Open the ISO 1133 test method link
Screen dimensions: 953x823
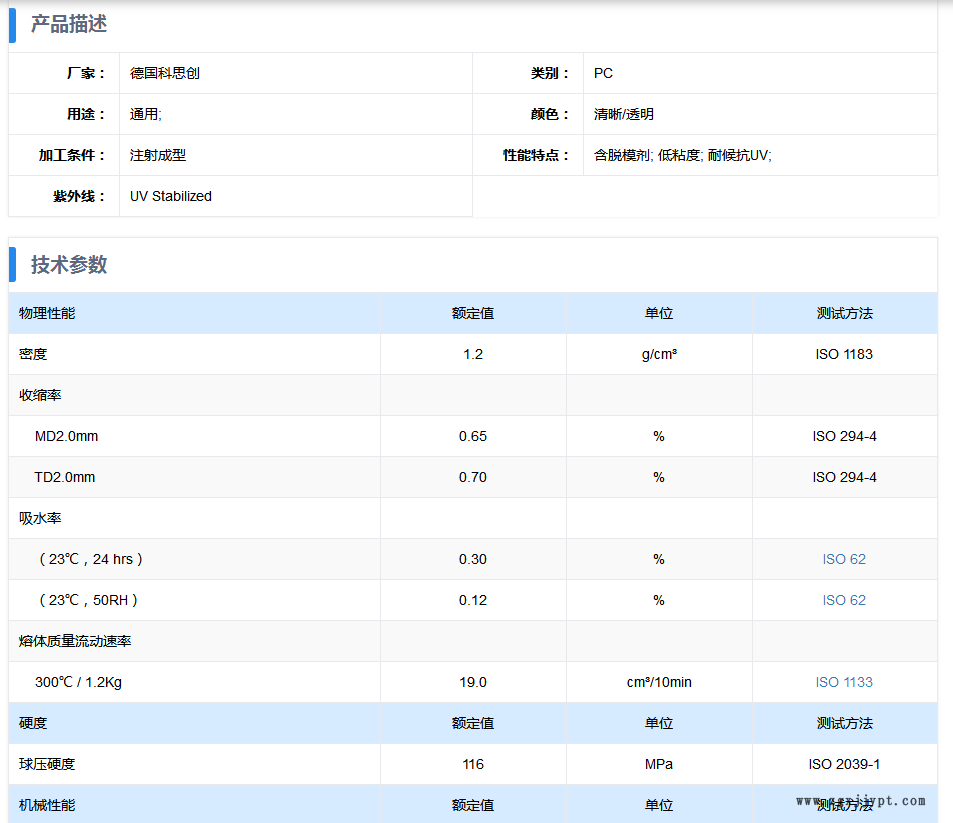(x=844, y=682)
